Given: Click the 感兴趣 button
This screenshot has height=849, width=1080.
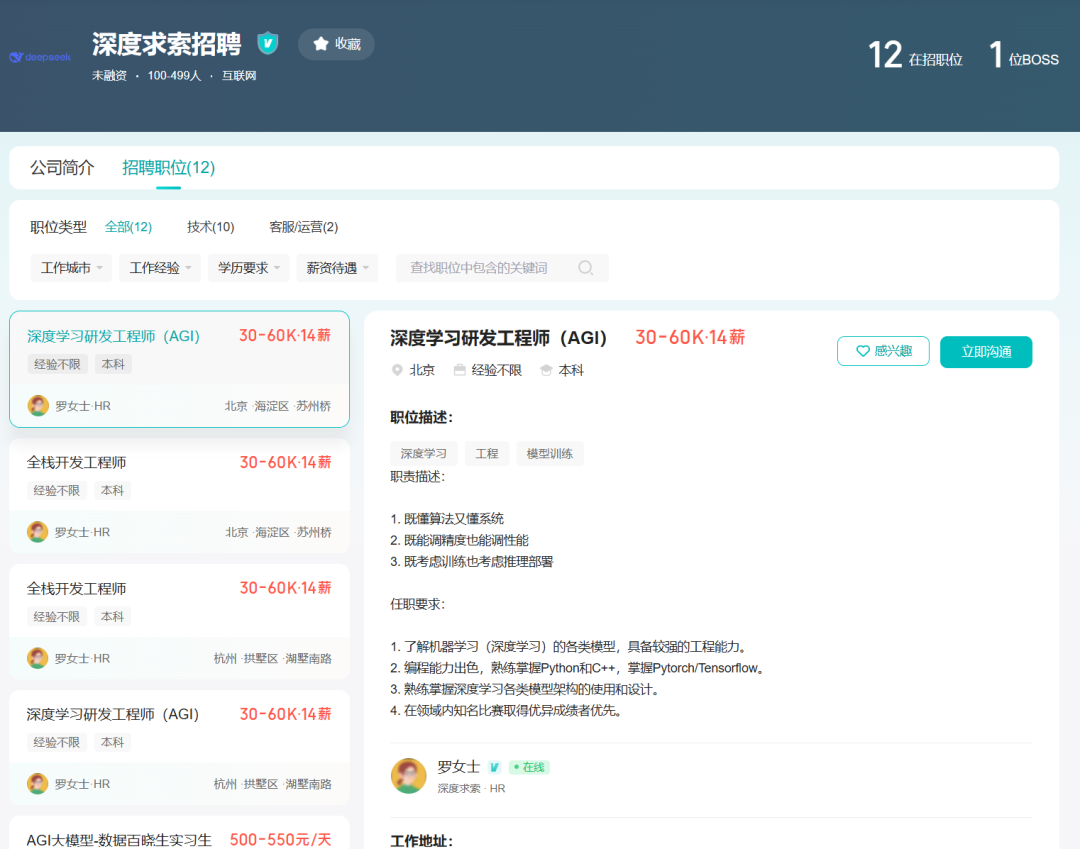Looking at the screenshot, I should (x=883, y=351).
